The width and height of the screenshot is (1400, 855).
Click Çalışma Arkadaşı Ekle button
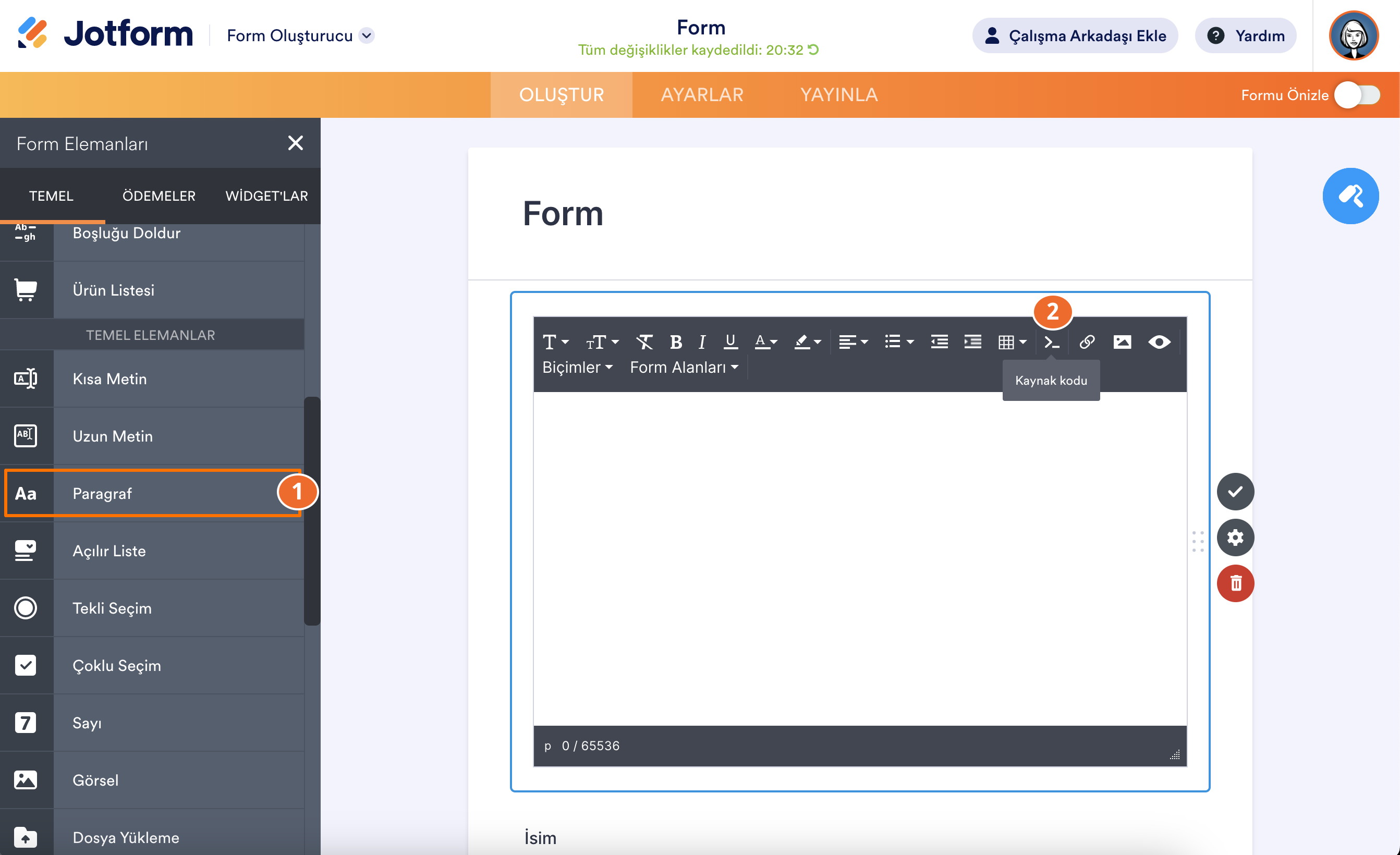point(1075,36)
